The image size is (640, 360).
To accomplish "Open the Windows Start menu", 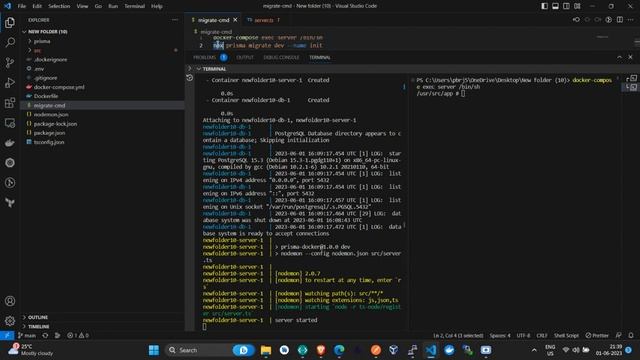I will [x=153, y=350].
